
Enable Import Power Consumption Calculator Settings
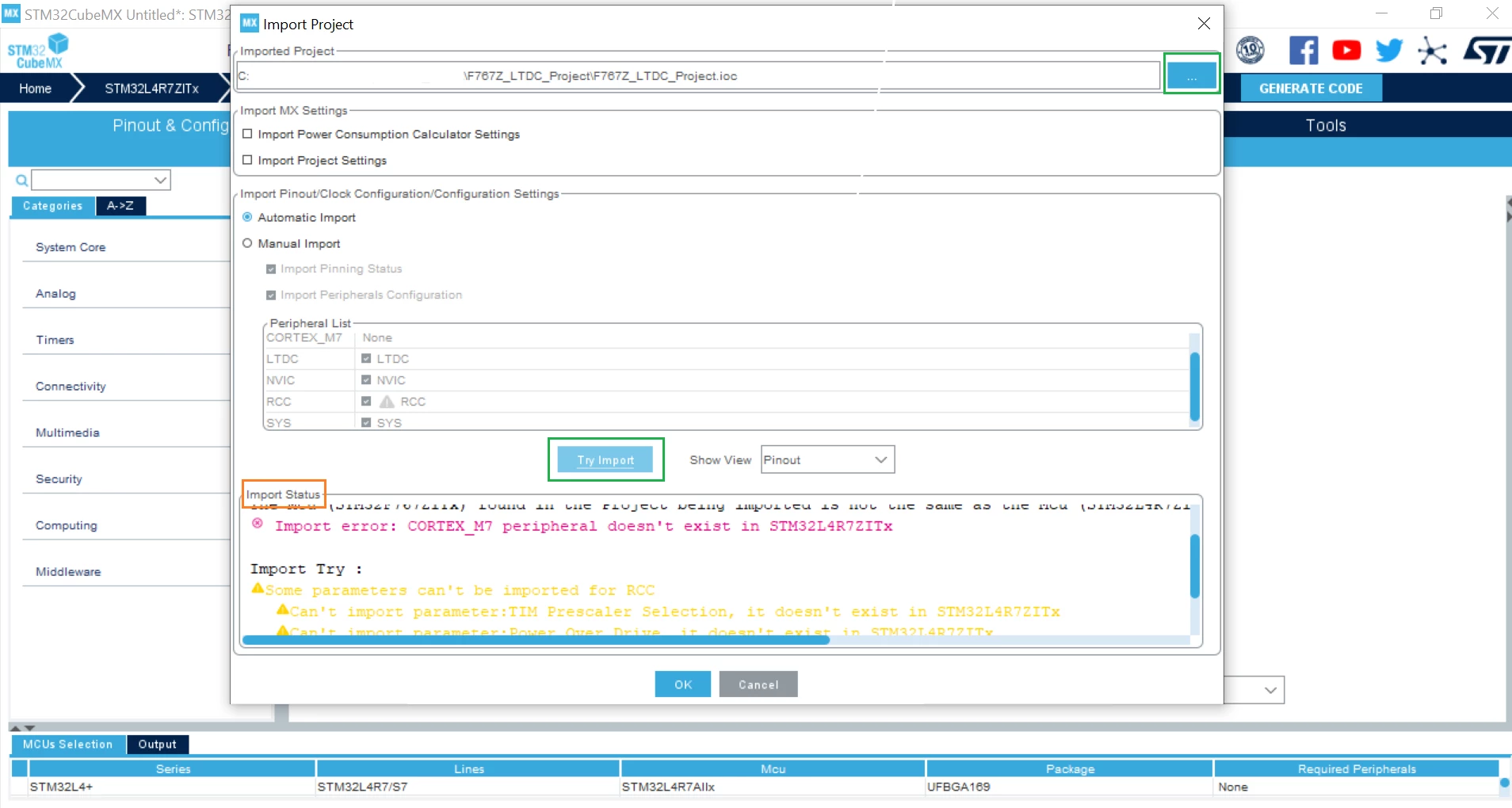247,134
